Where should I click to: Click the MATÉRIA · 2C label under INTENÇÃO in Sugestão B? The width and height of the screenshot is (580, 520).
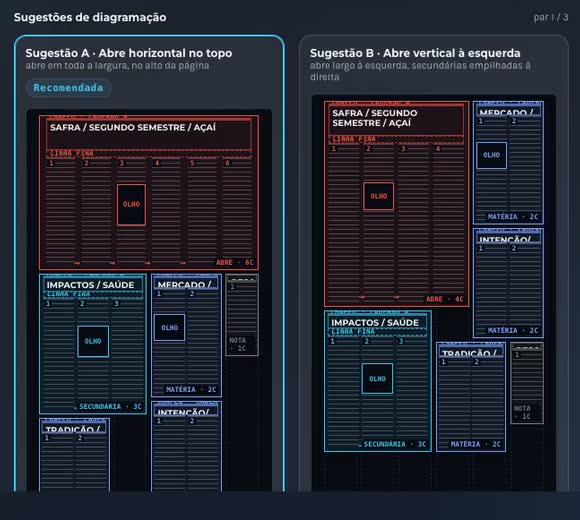[513, 330]
